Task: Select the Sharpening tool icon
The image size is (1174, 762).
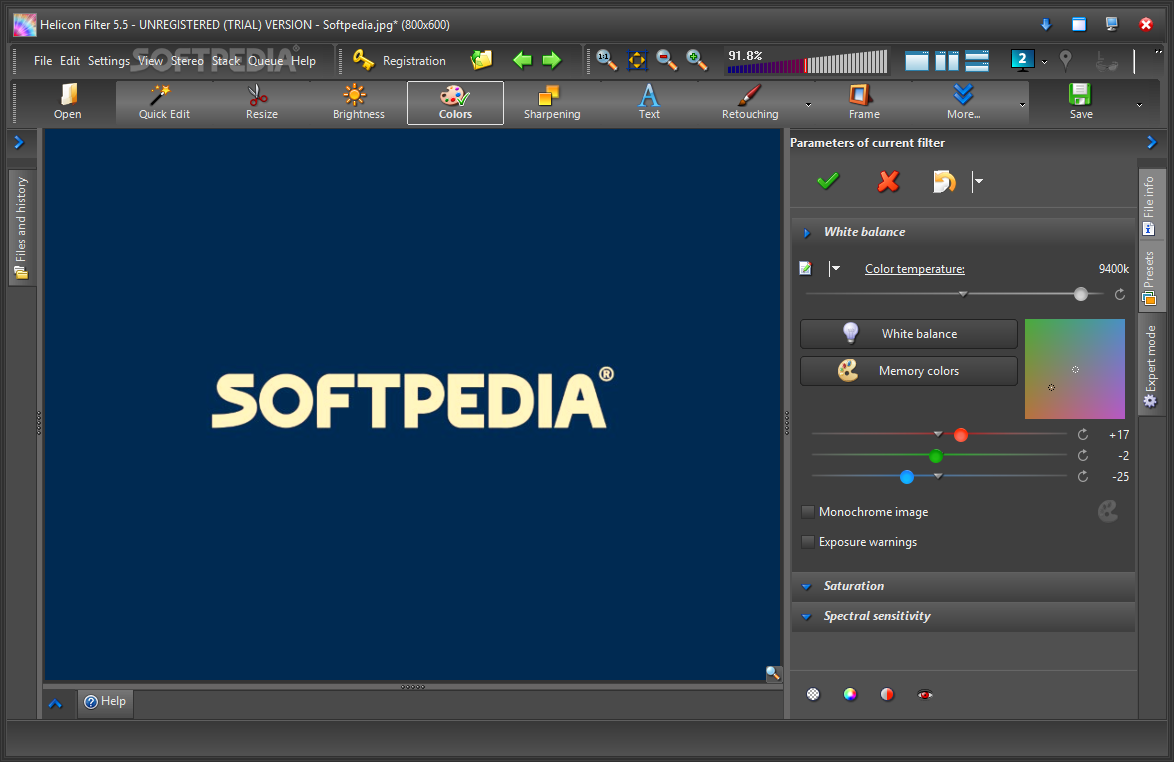Action: 551,96
